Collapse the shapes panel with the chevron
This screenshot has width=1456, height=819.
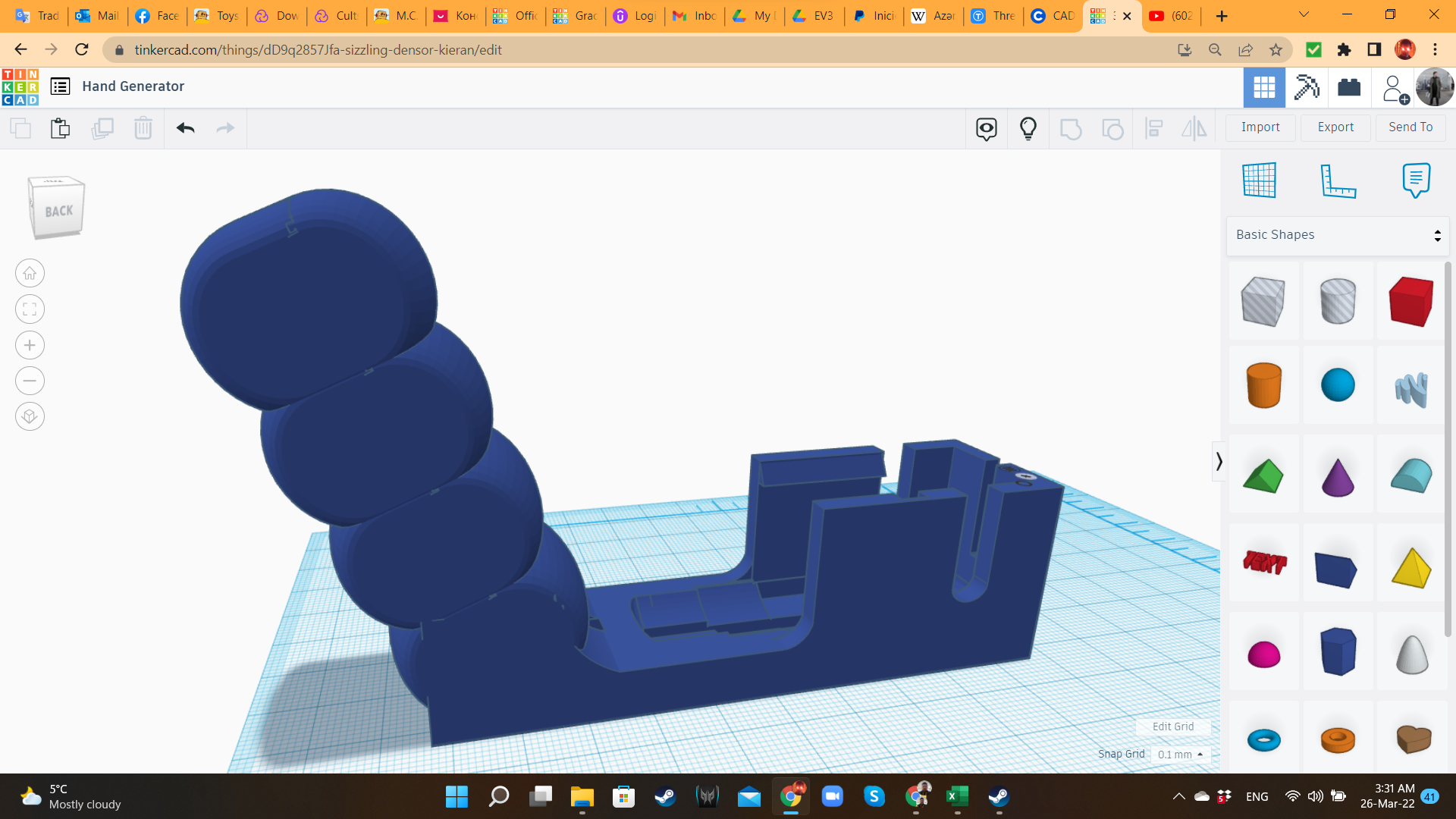1219,461
